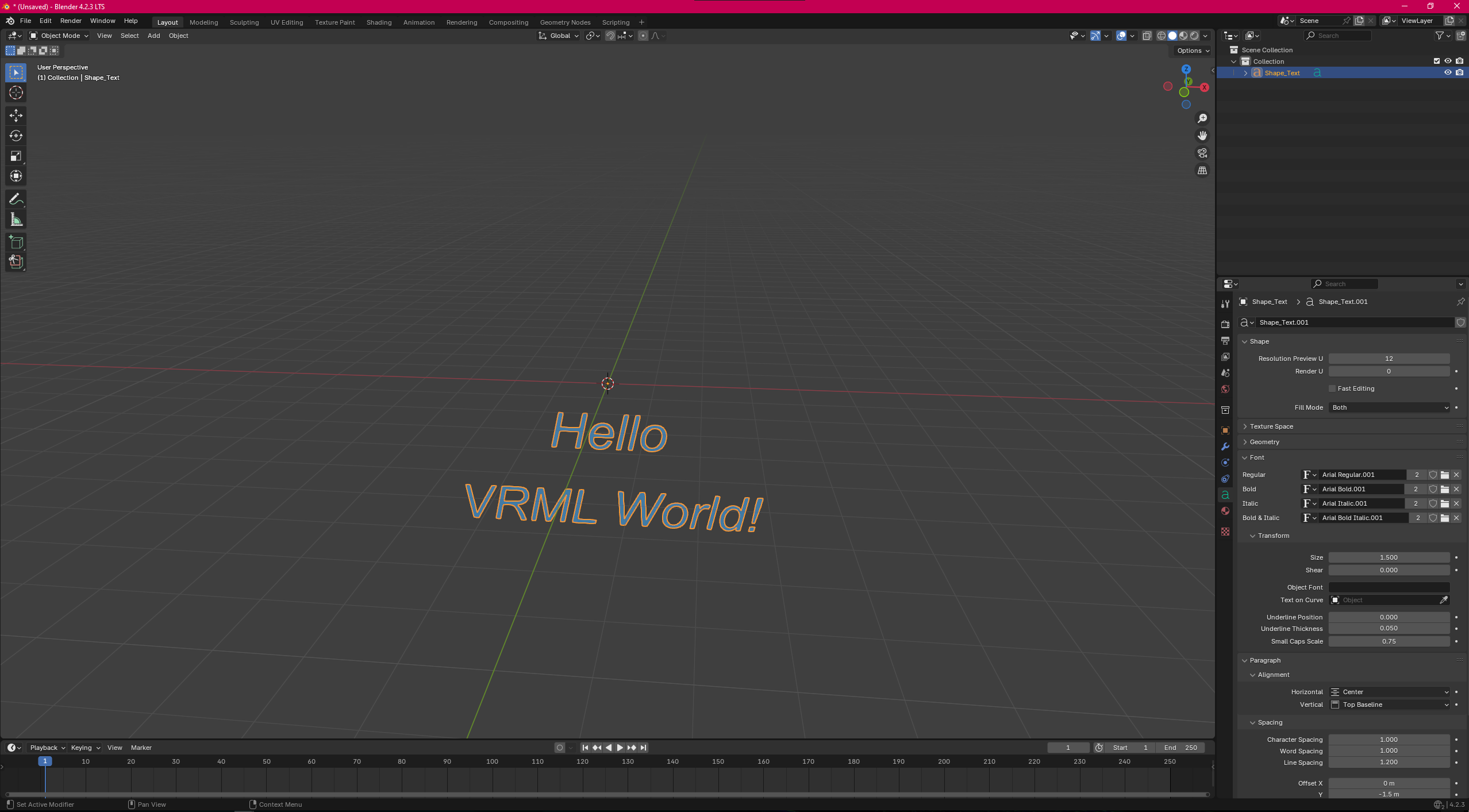
Task: Open the Physics properties tab
Action: click(1225, 463)
